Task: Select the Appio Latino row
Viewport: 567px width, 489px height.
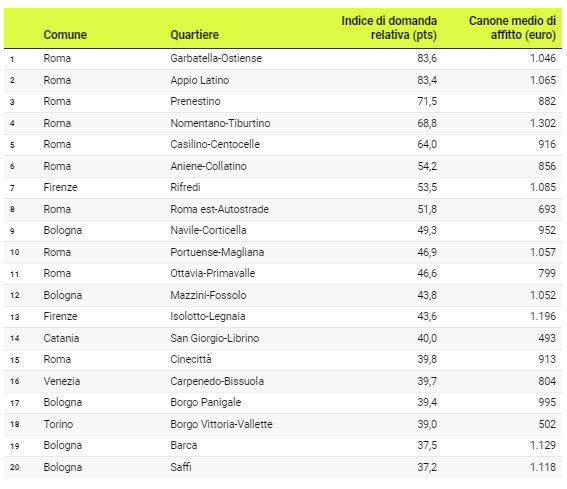Action: pyautogui.click(x=283, y=80)
